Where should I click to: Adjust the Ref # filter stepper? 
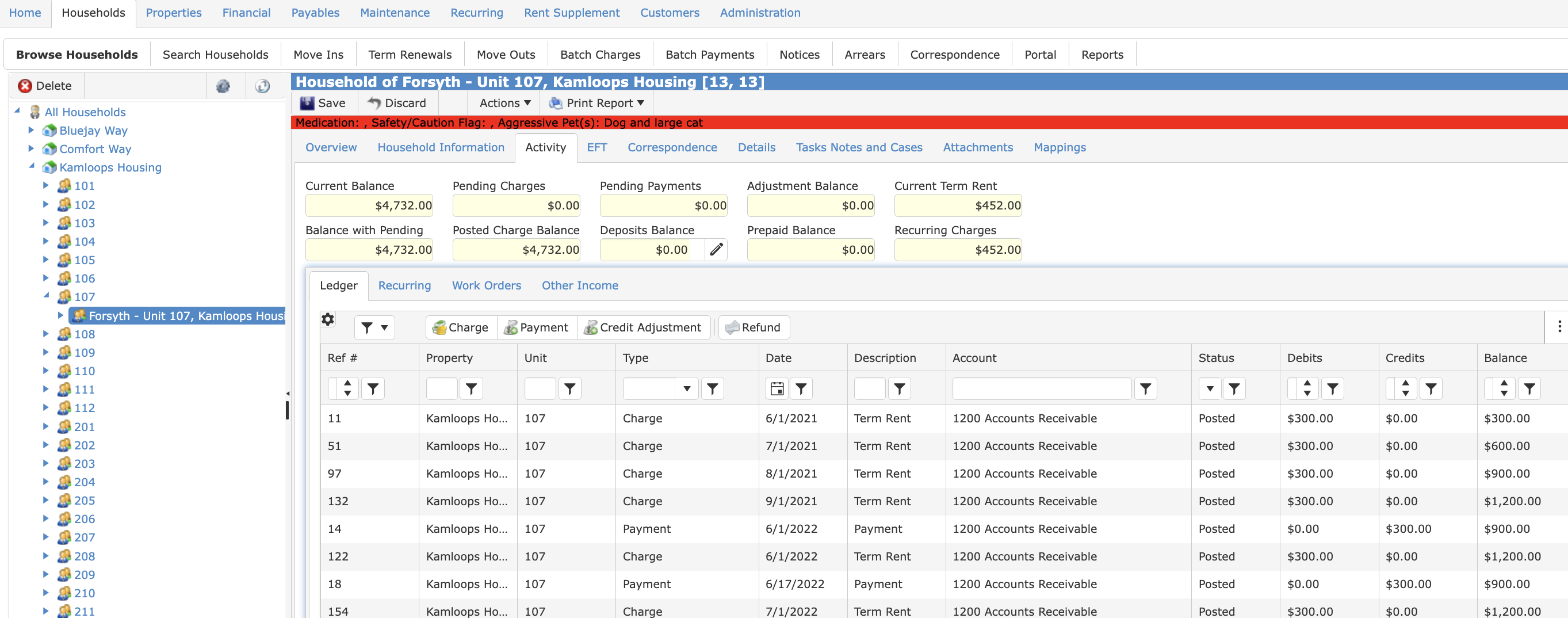(347, 388)
